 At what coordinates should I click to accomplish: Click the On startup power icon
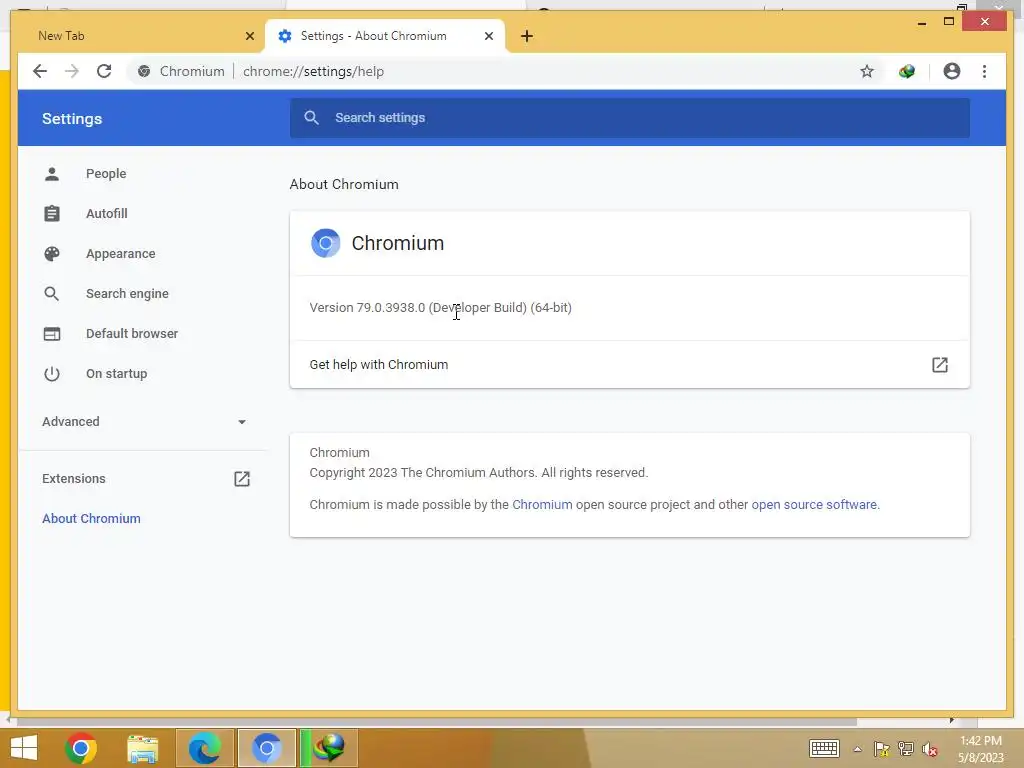coord(52,374)
